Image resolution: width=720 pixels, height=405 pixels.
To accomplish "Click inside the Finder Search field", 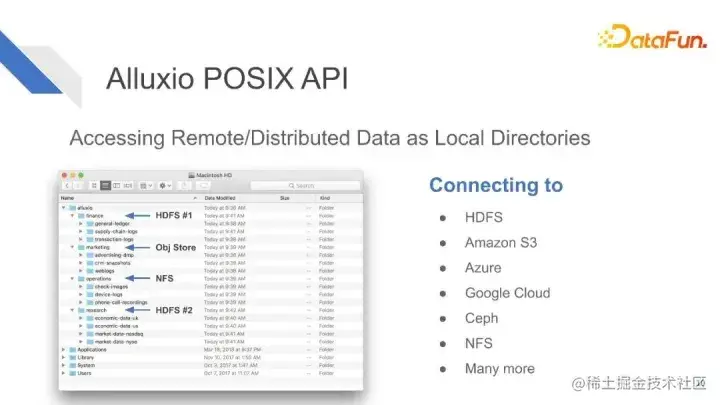I will tap(305, 186).
